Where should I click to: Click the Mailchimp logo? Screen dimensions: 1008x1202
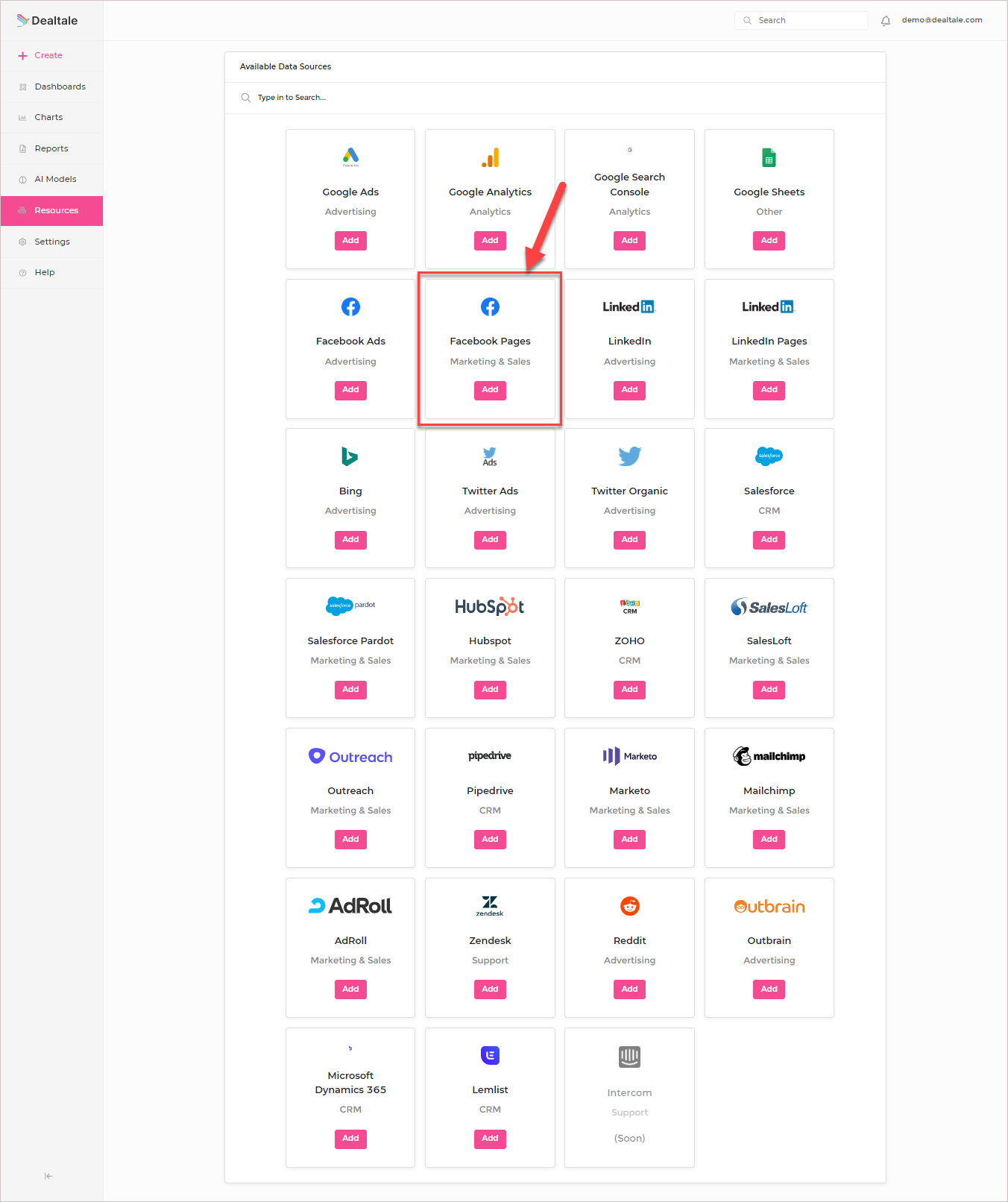pyautogui.click(x=769, y=756)
